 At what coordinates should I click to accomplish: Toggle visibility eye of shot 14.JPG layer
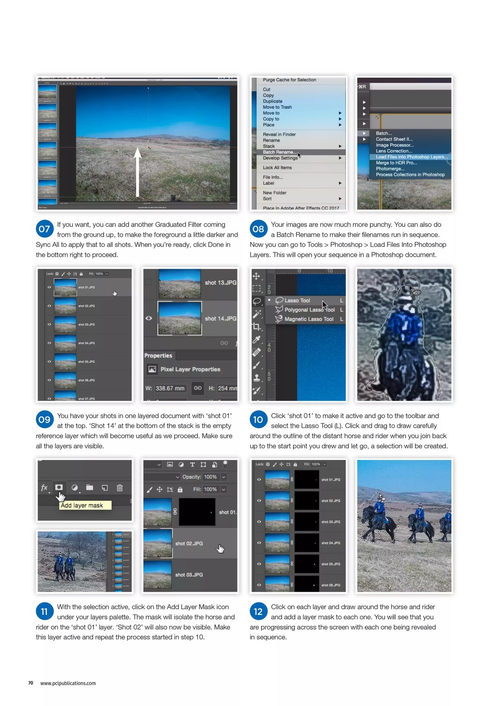[x=149, y=318]
